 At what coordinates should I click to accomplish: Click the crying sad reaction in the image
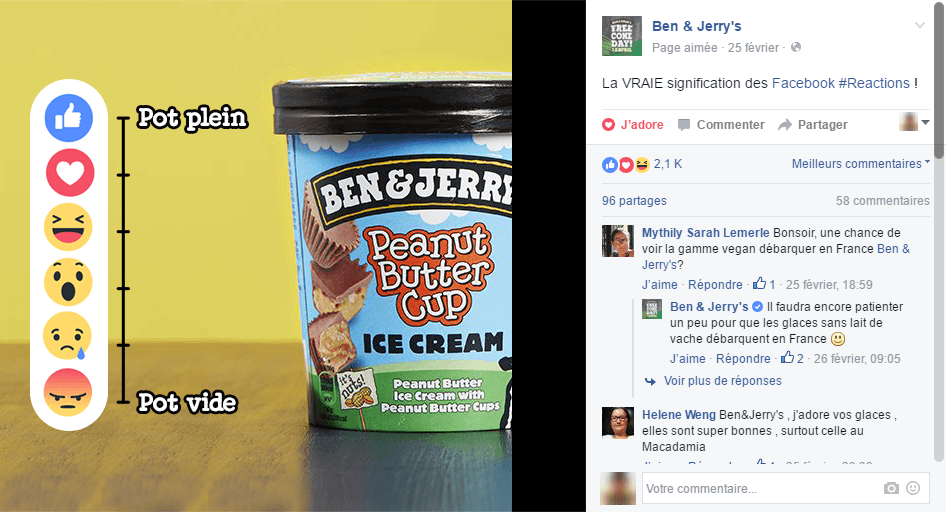pos(67,336)
